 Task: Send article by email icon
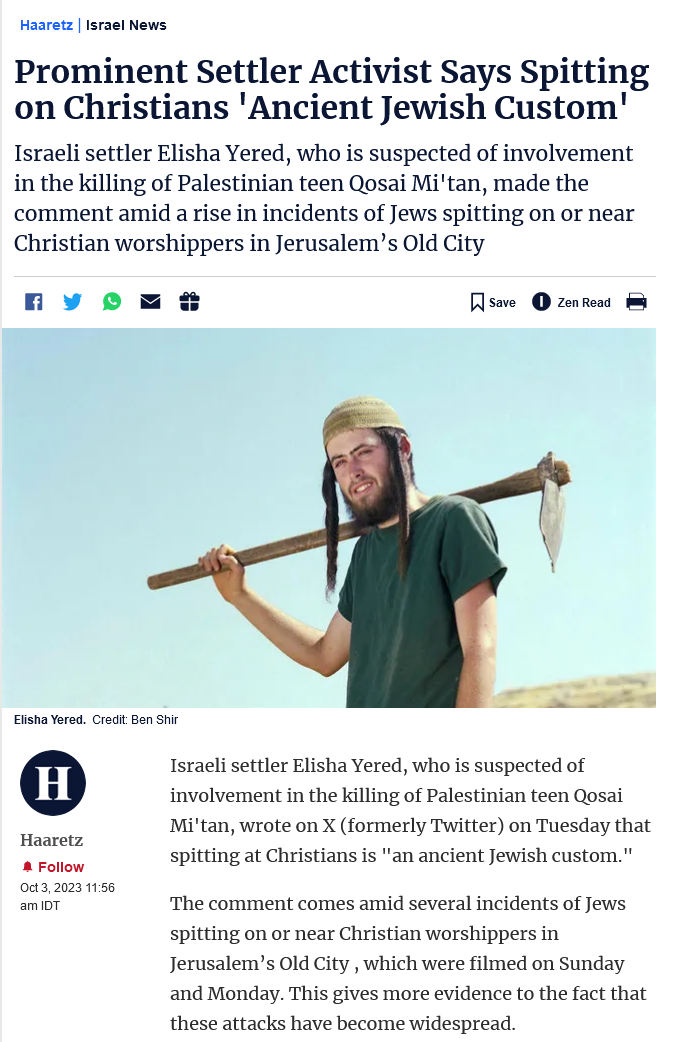pyautogui.click(x=150, y=302)
